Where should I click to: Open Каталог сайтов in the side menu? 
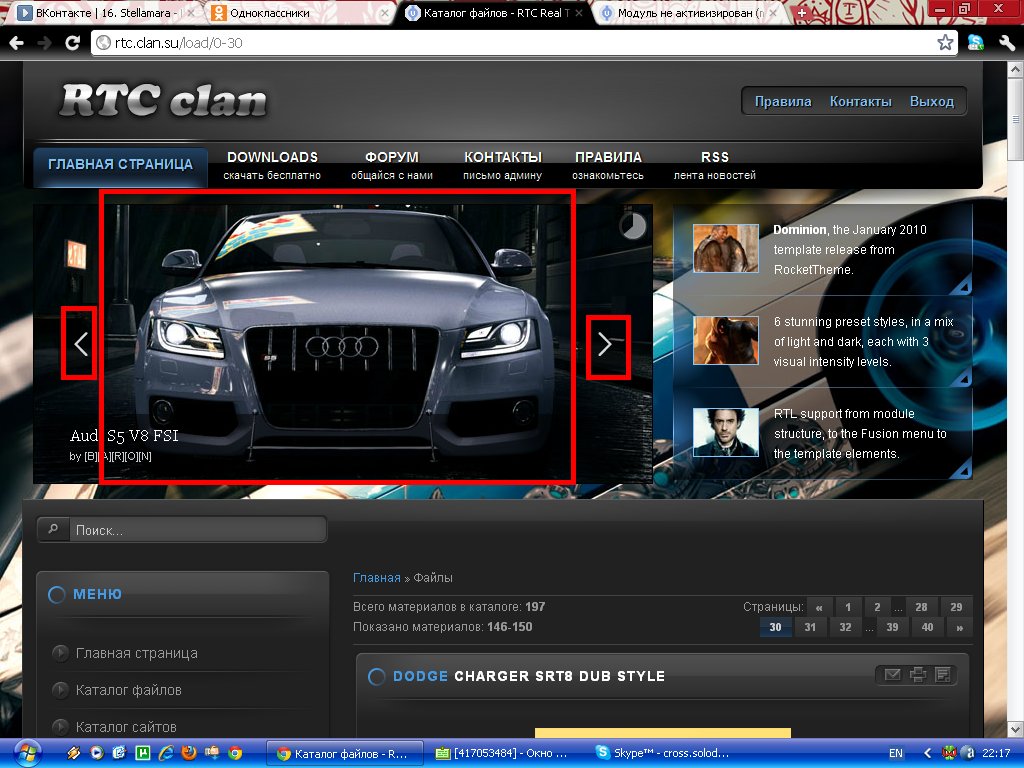point(126,727)
